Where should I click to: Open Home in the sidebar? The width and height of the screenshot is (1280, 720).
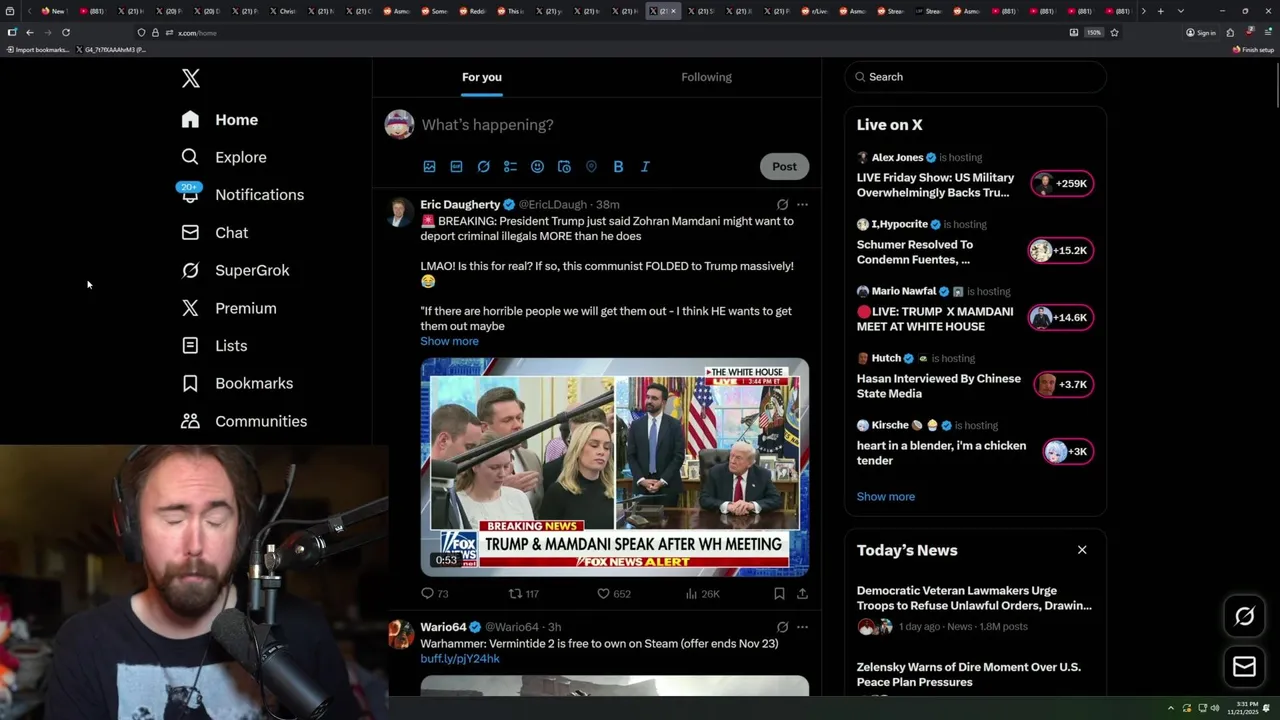click(220, 120)
